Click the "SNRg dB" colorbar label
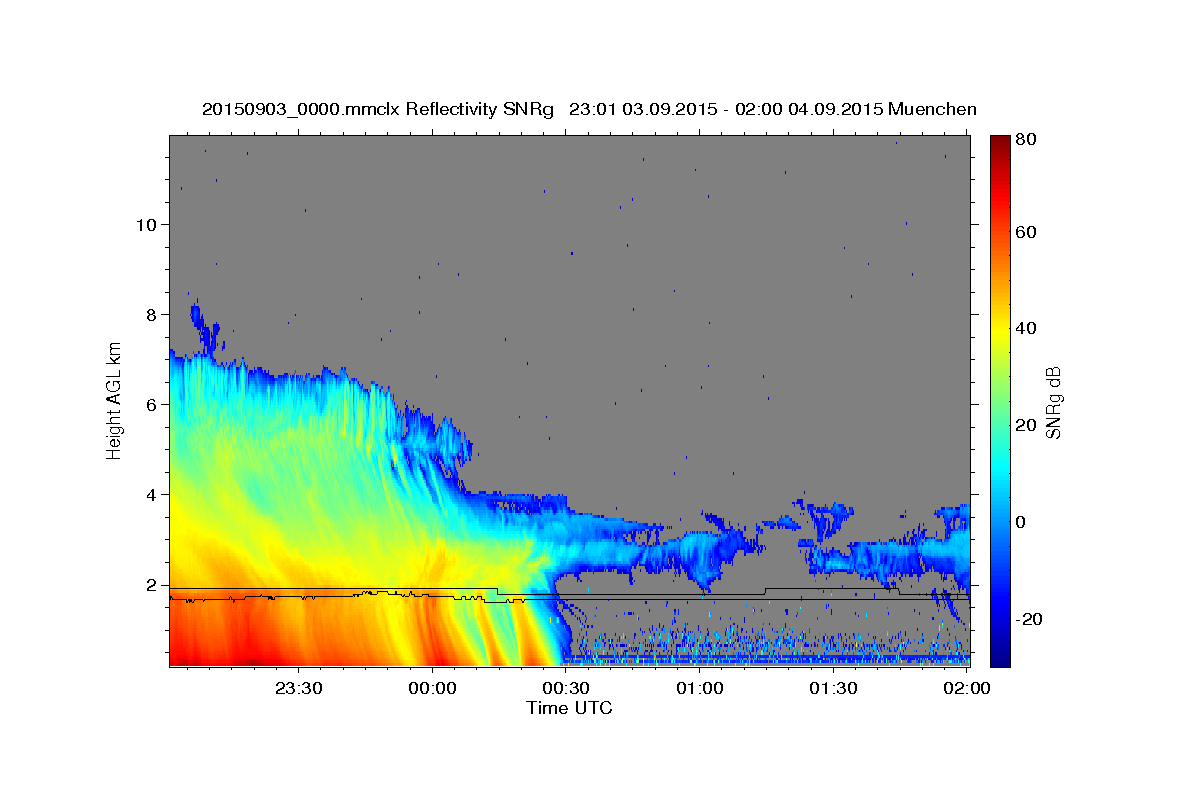 coord(1053,403)
